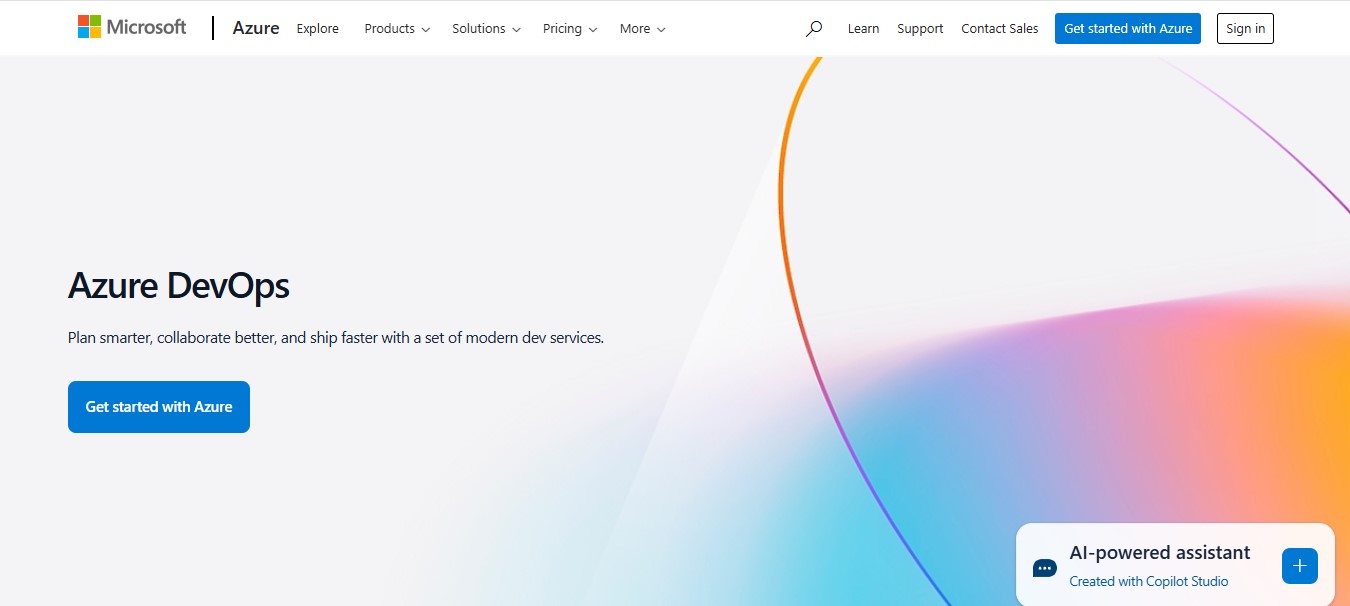Open the Solutions dropdown

[485, 29]
